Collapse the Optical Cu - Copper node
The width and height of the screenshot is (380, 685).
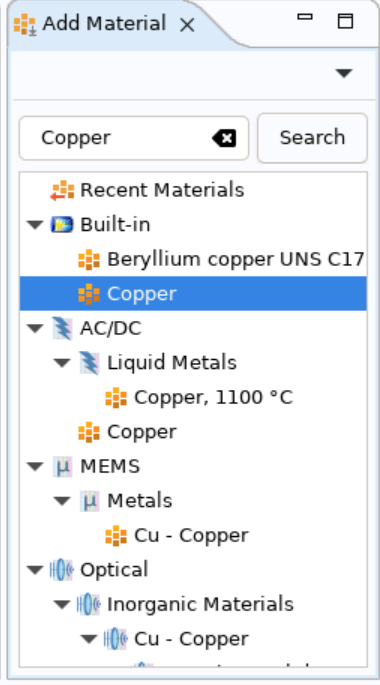(x=89, y=639)
